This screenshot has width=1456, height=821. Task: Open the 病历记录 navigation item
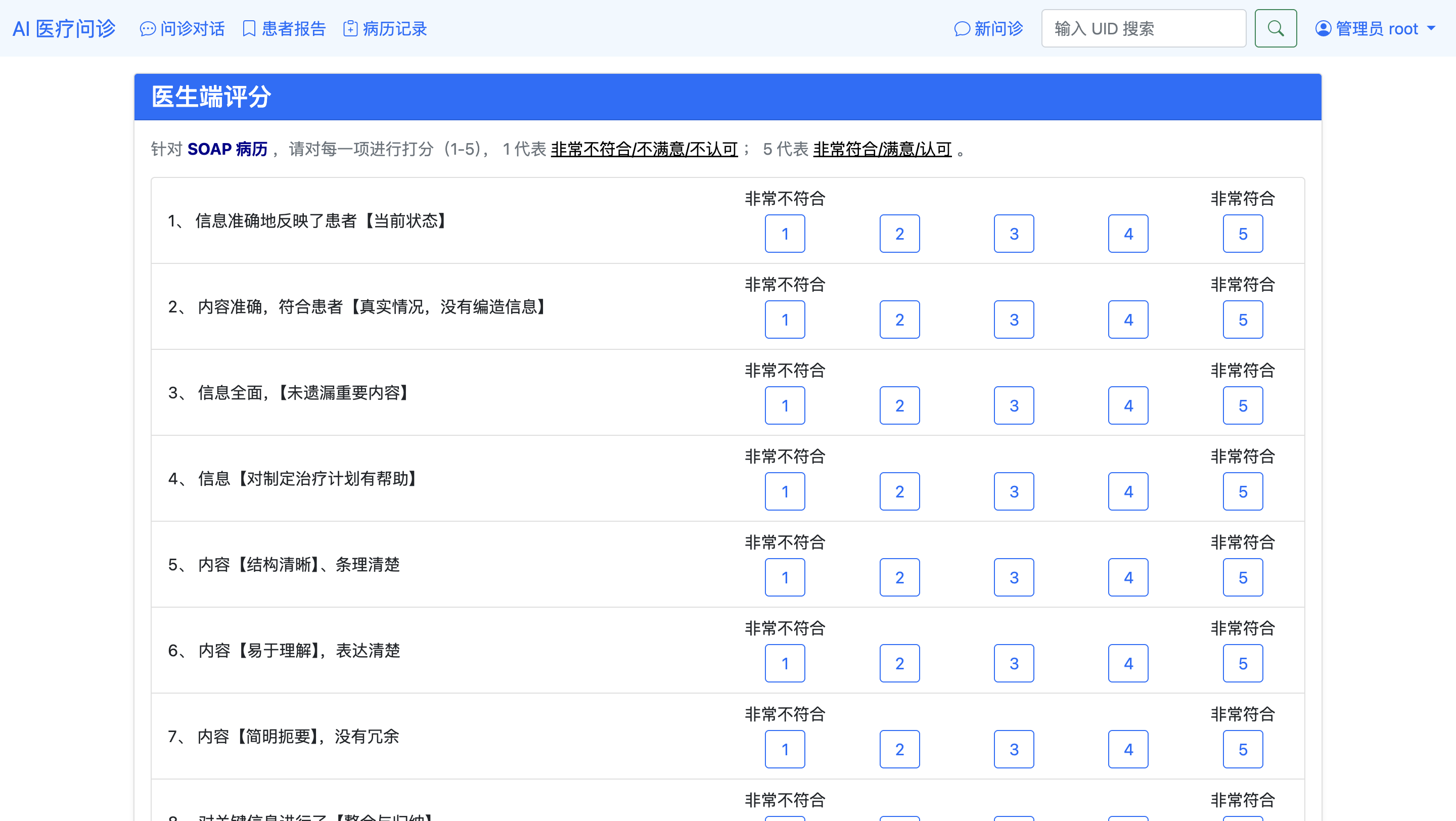(x=394, y=29)
